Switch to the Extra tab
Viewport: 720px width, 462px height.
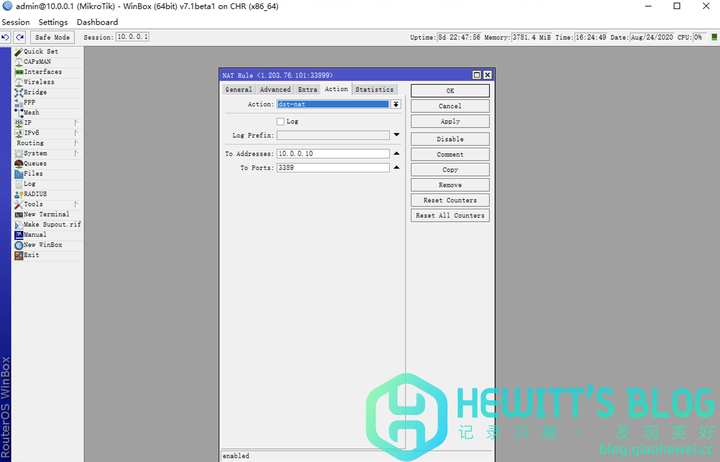point(307,90)
